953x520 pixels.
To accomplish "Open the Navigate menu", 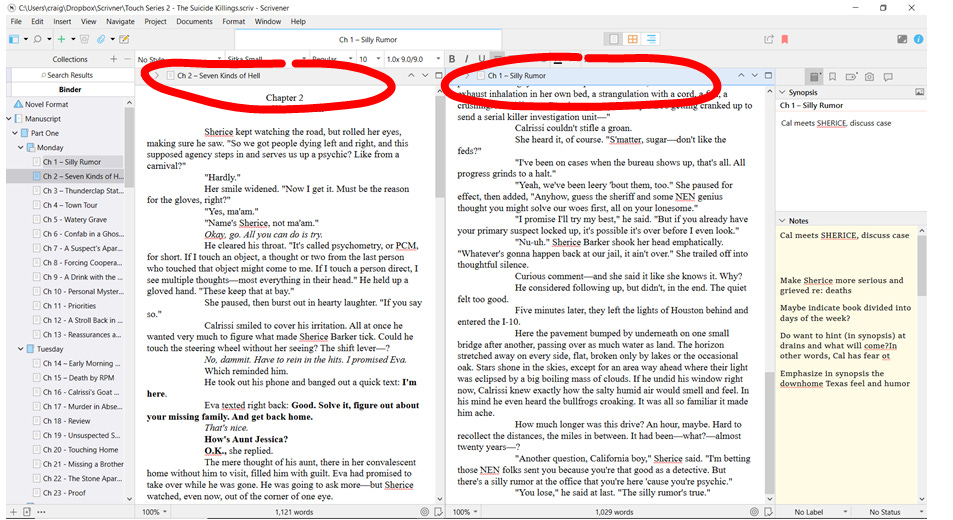I will [120, 21].
